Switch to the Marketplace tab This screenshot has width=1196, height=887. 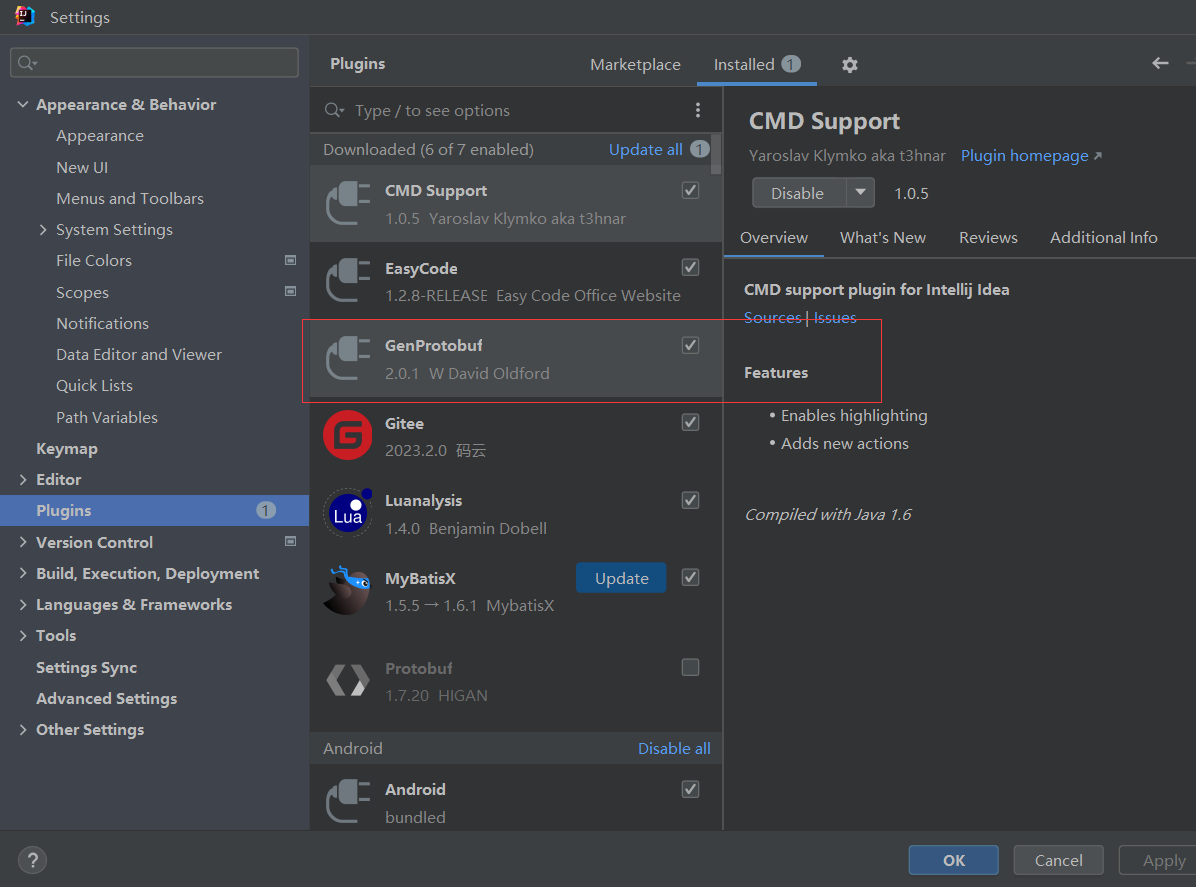[635, 65]
